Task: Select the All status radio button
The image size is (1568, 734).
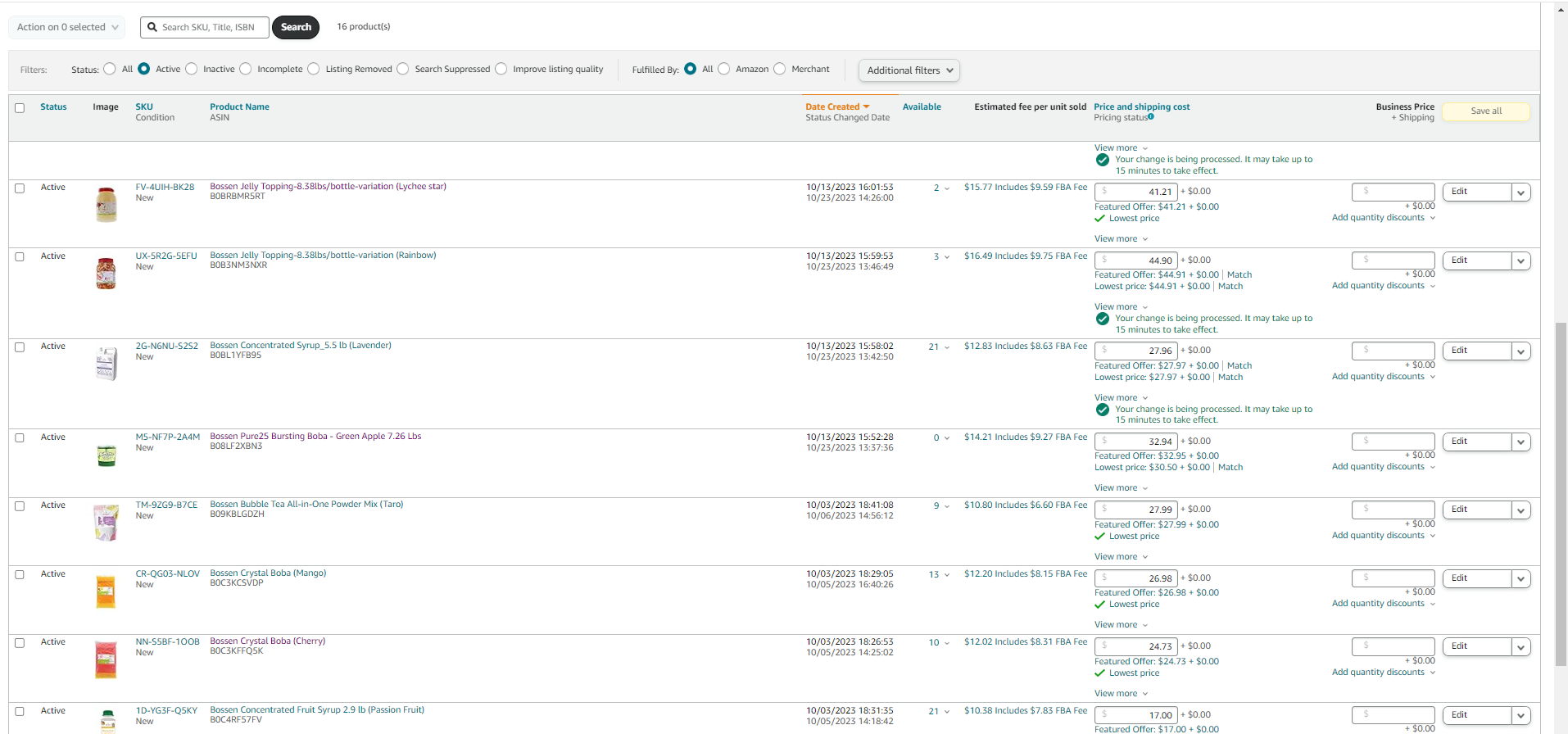Action: tap(110, 69)
